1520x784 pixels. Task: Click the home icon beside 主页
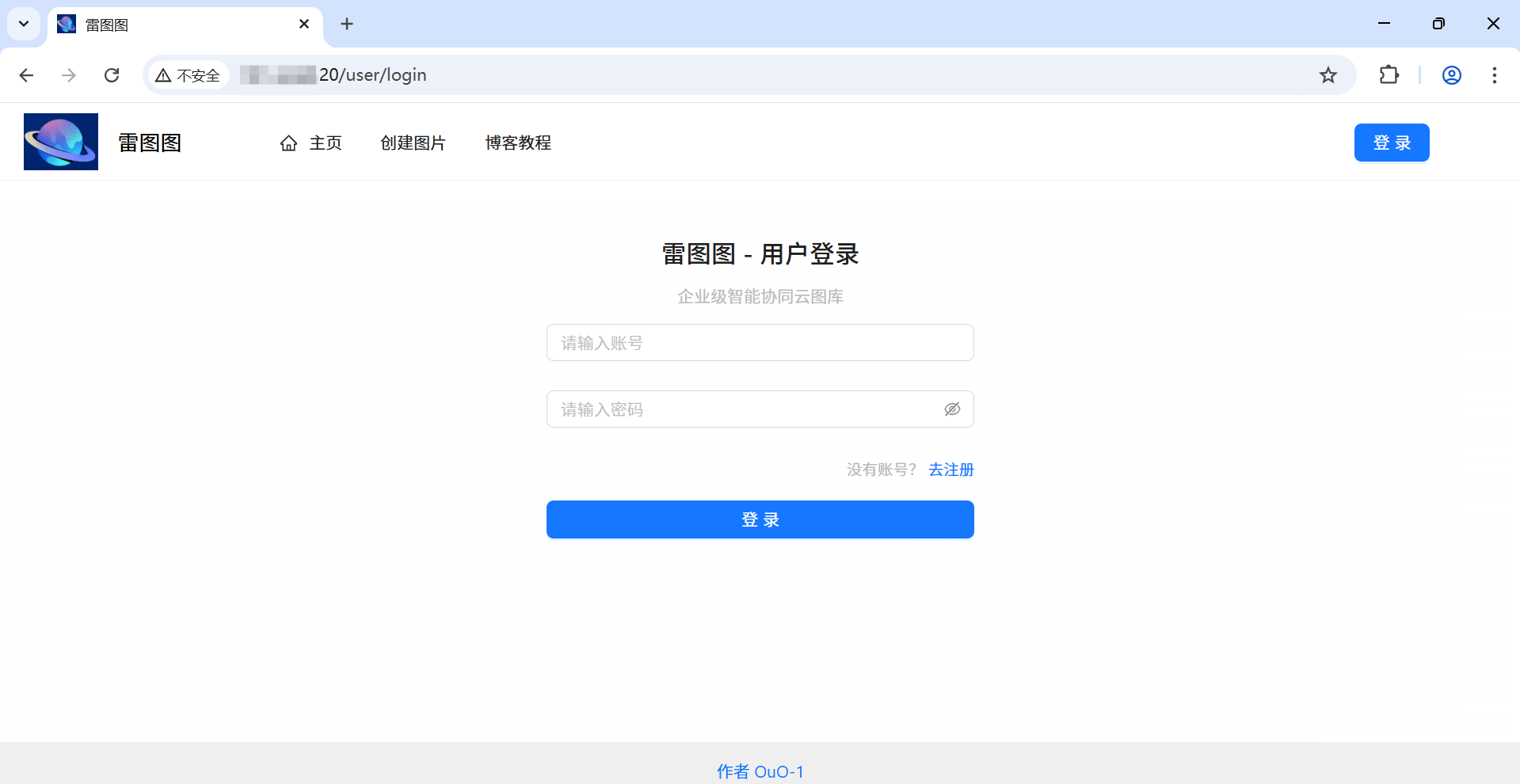coord(288,143)
